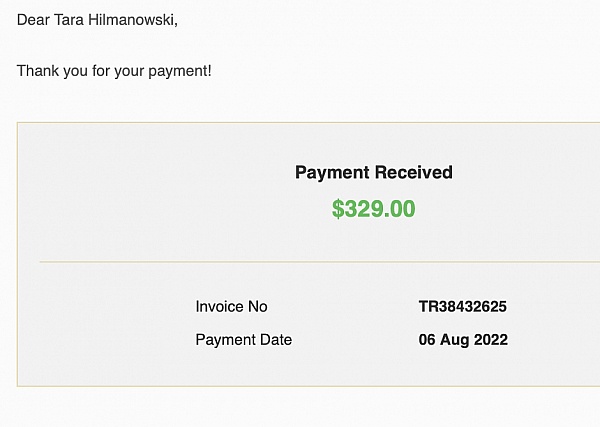Click the 'Invoice No' label
This screenshot has height=427, width=600.
[232, 306]
